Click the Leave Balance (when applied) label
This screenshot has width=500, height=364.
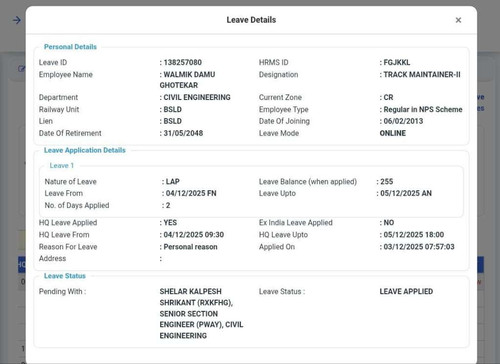[308, 182]
